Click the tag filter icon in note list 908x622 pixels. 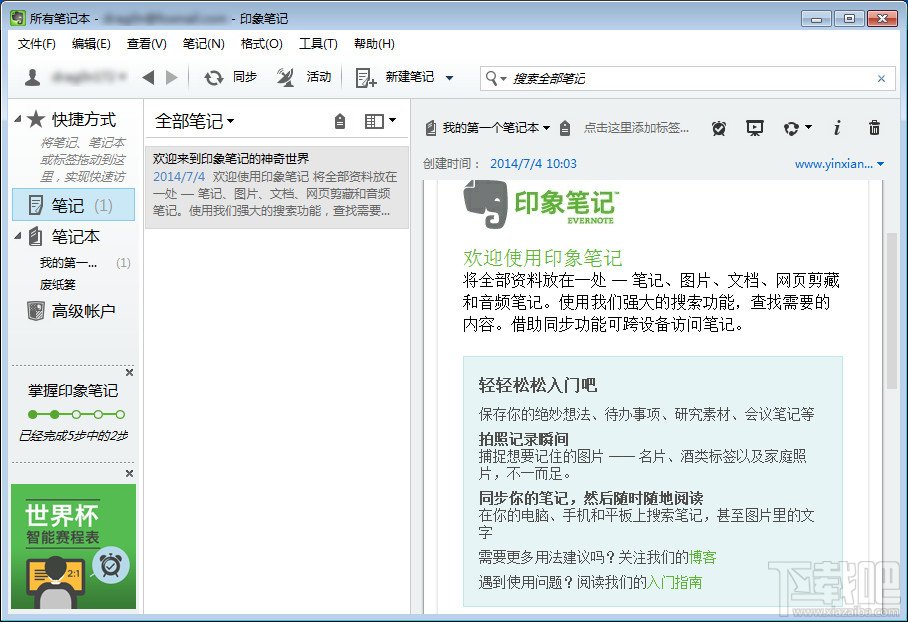(x=340, y=121)
